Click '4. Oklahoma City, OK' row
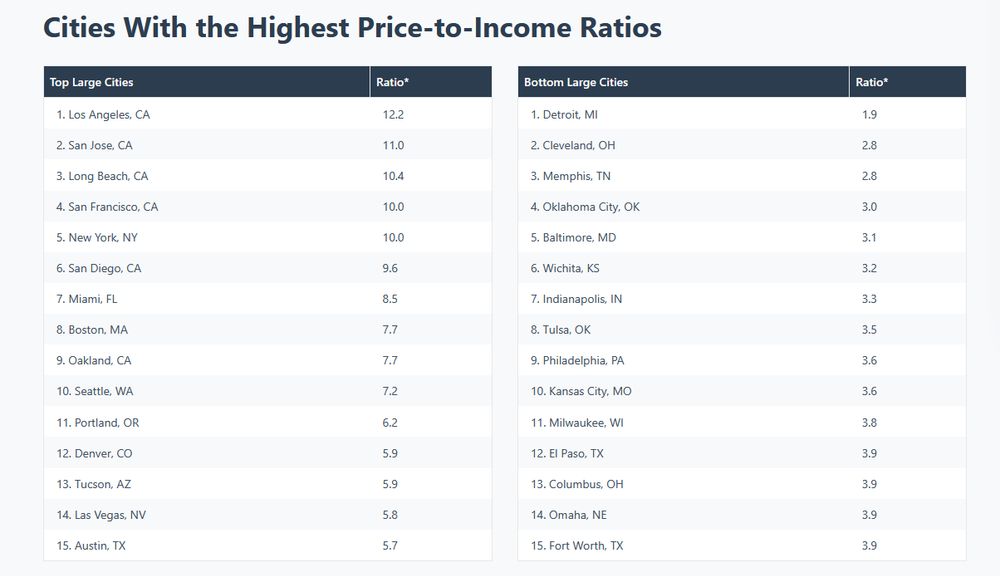1000x576 pixels. [742, 207]
